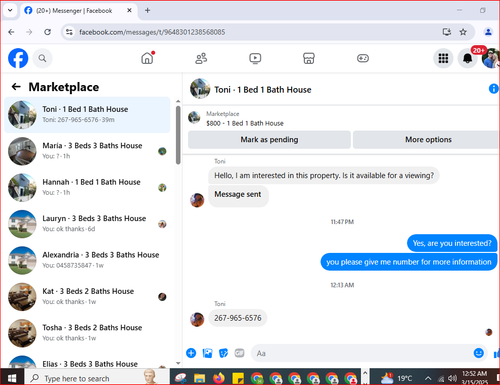
Task: Click the Facebook logo
Action: pos(18,58)
